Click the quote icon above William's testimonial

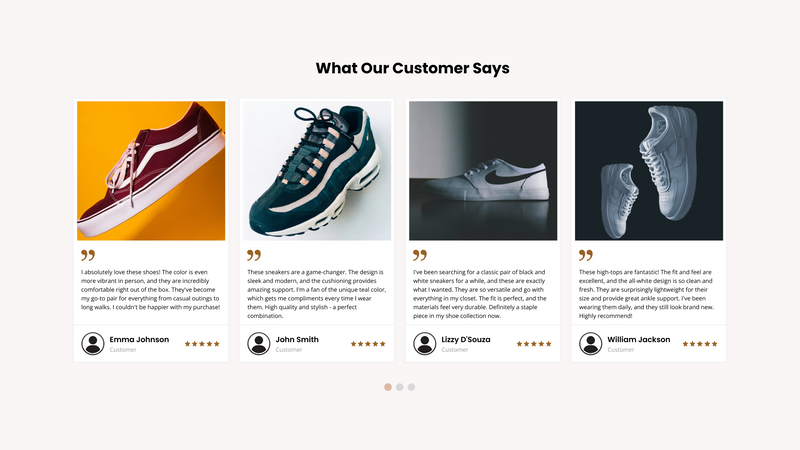pyautogui.click(x=586, y=256)
